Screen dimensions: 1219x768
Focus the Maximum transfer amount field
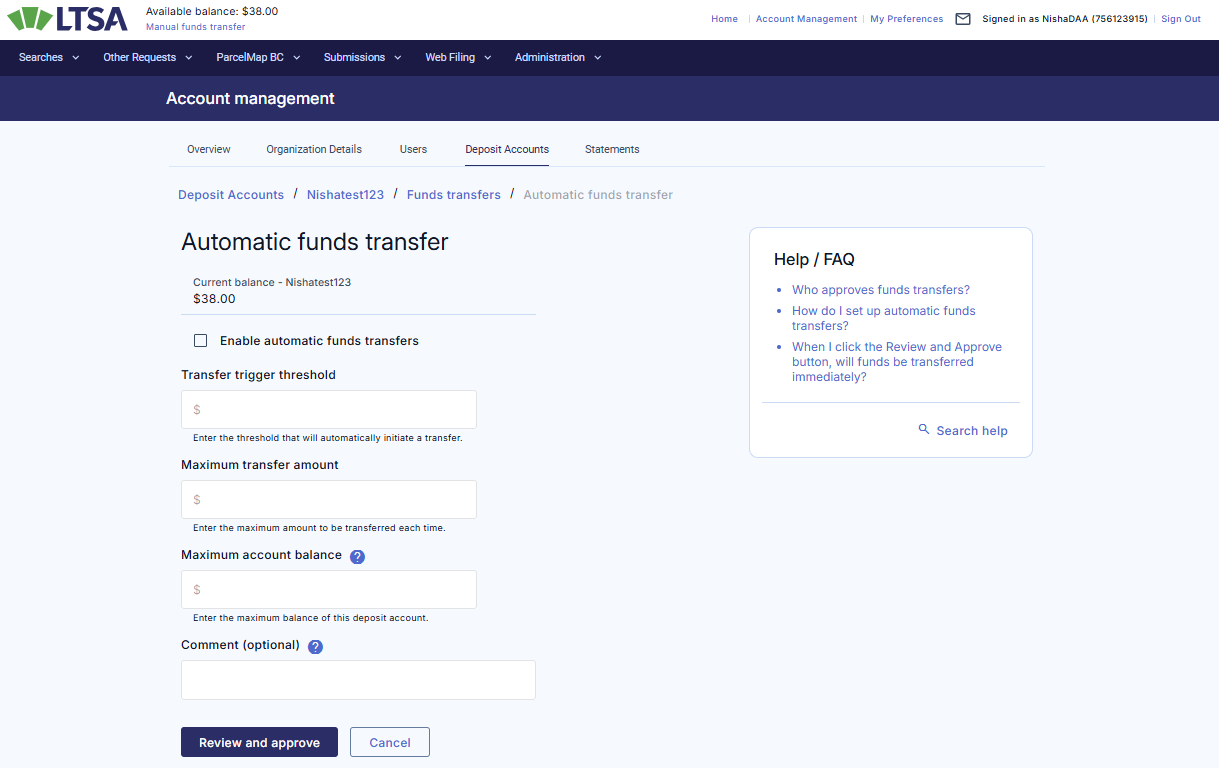329,500
